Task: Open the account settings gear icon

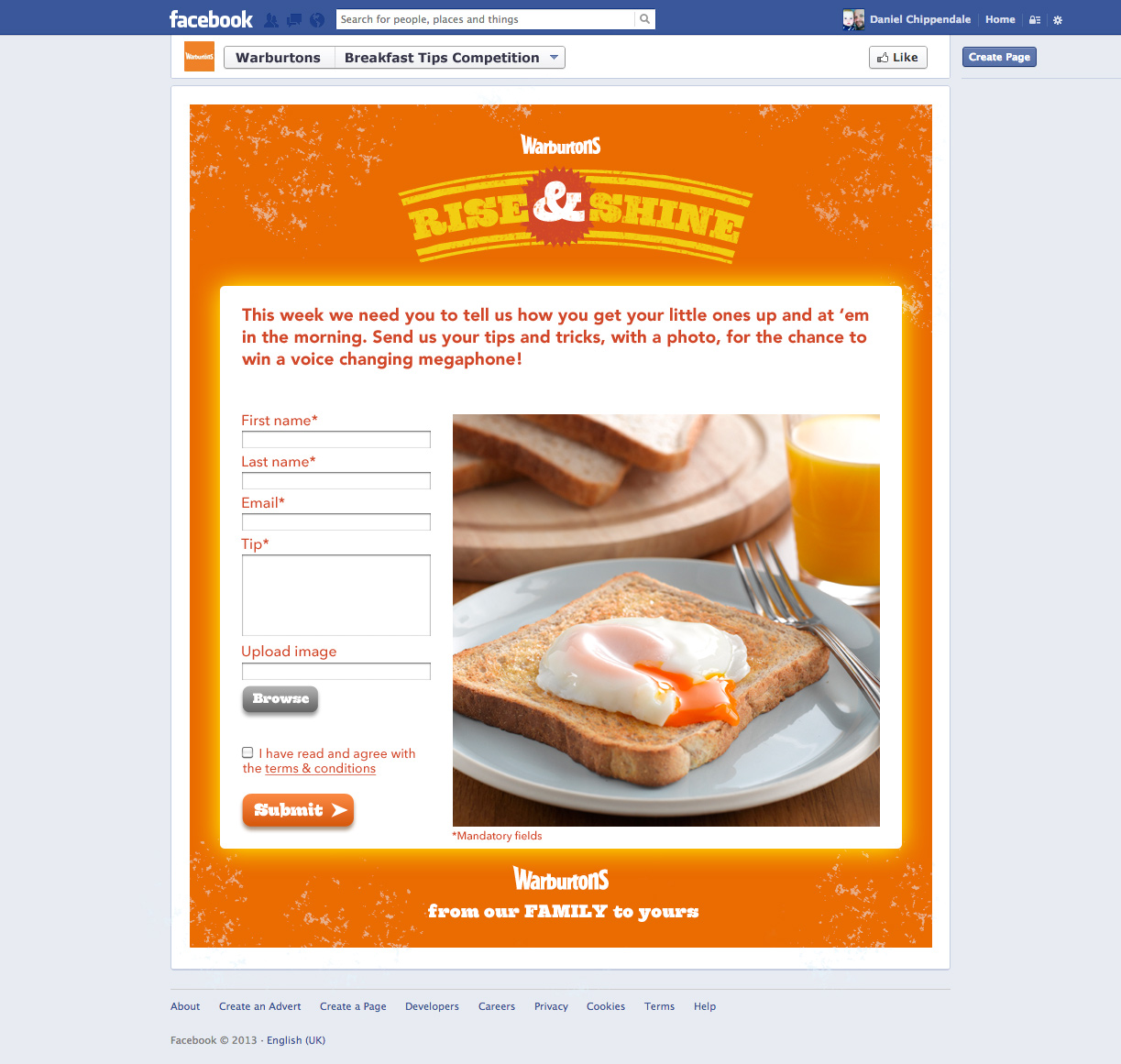Action: coord(1058,19)
